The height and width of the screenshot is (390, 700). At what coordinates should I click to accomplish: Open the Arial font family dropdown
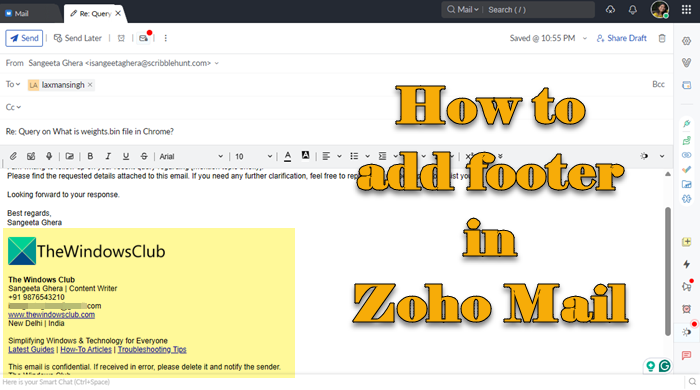[x=191, y=157]
